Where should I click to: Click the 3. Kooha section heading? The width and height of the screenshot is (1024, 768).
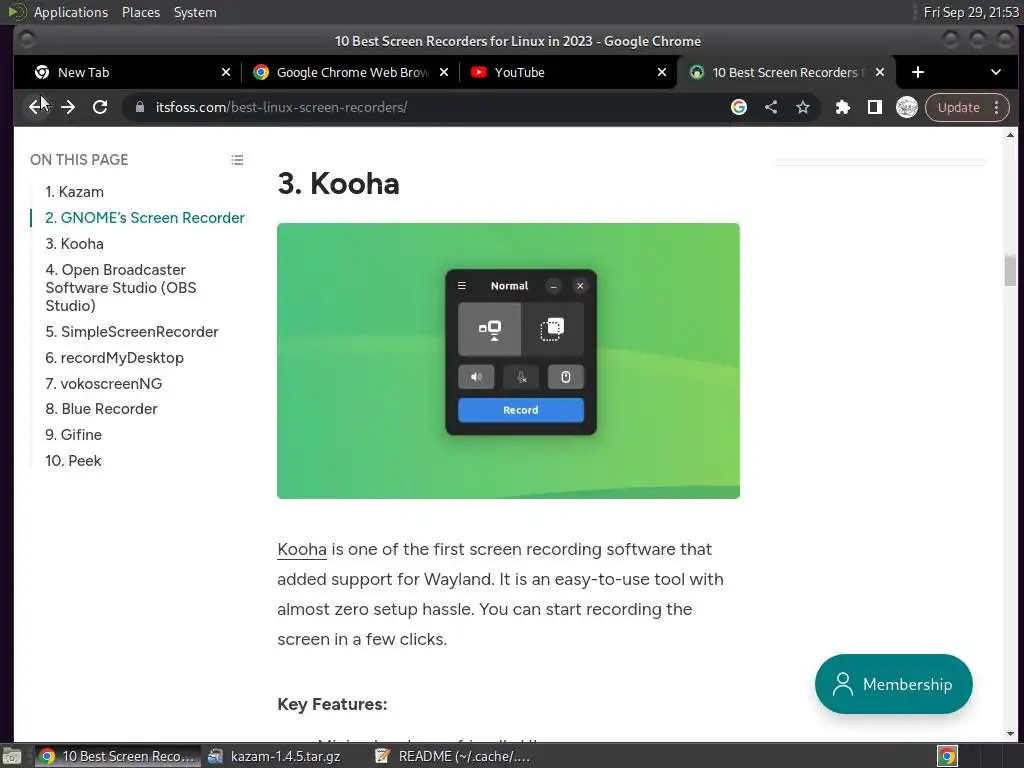pyautogui.click(x=338, y=184)
